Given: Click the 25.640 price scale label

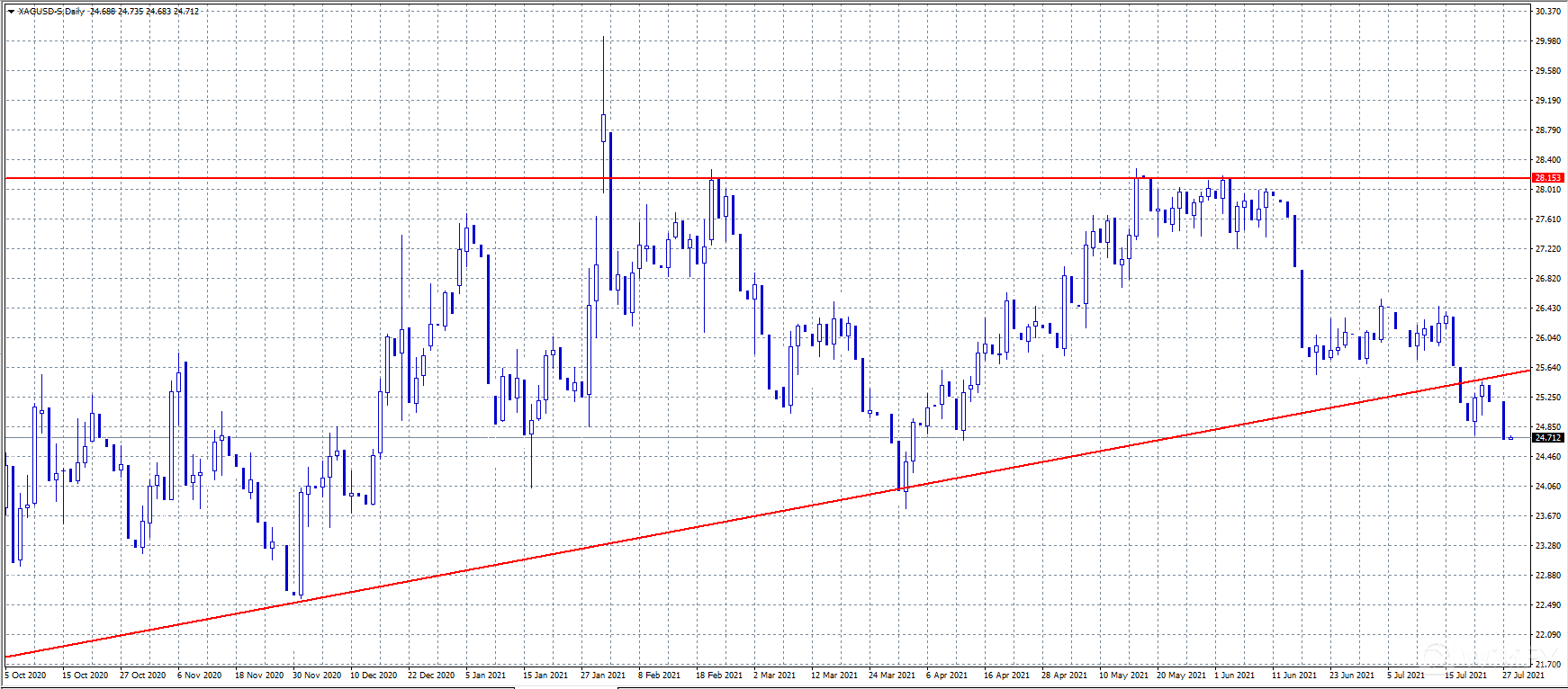Looking at the screenshot, I should pos(1547,368).
